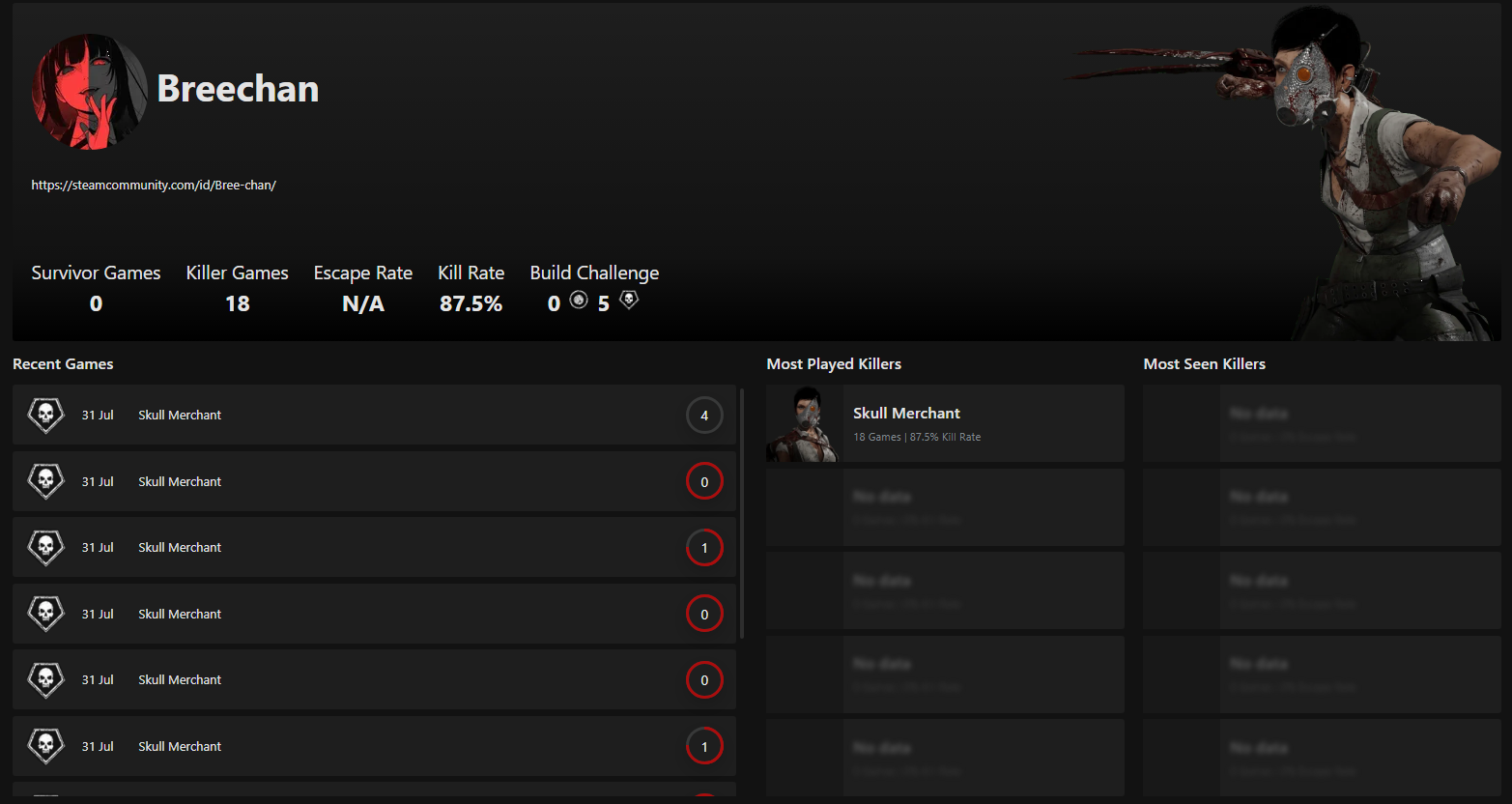Select the 0 kills badge in the second game row

[704, 481]
